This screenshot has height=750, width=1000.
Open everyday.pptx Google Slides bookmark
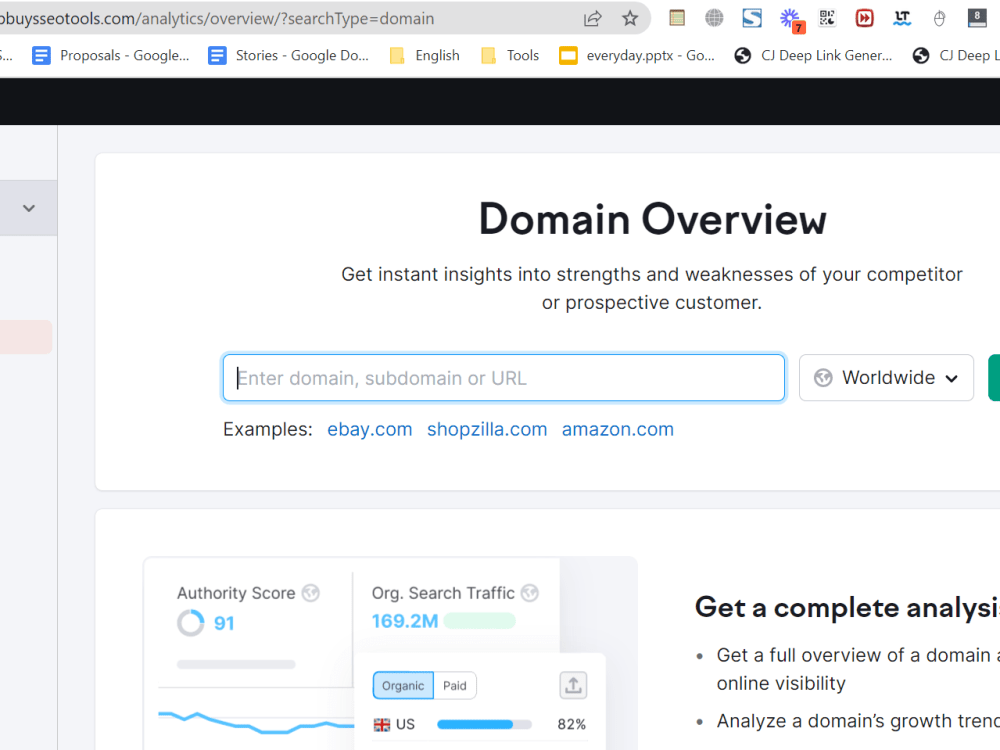tap(636, 55)
